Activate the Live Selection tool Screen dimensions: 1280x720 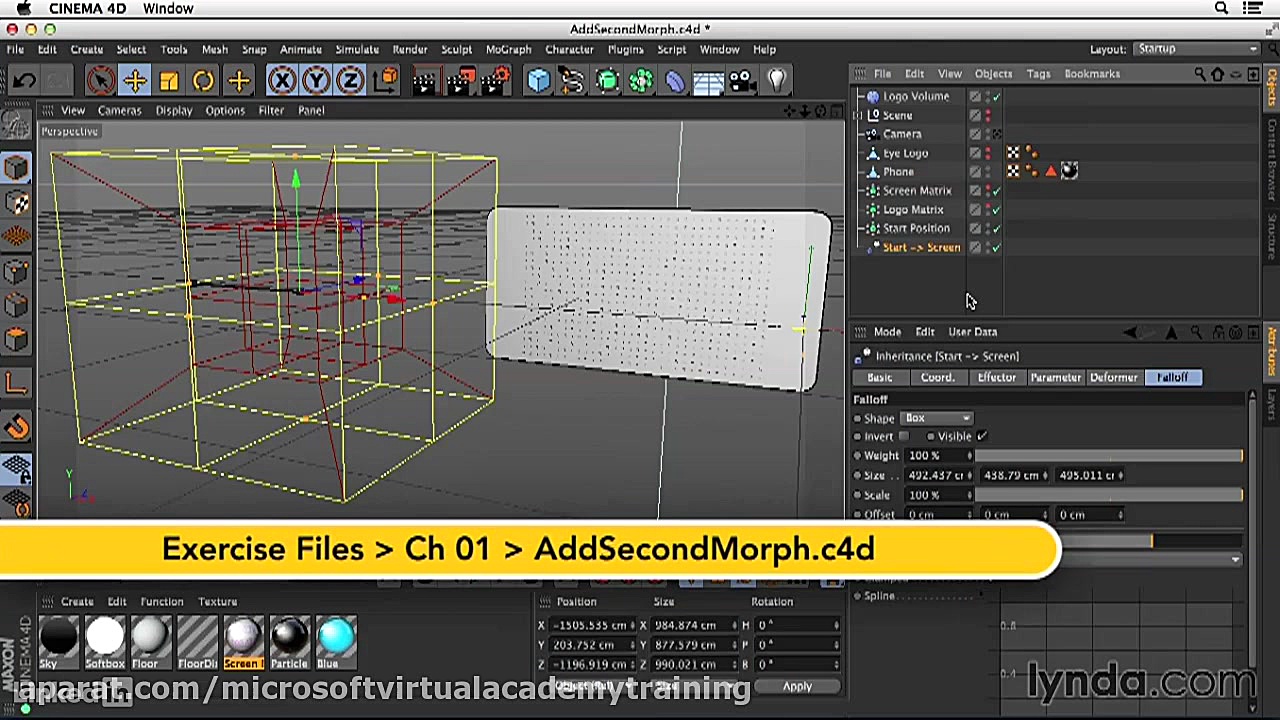point(100,80)
